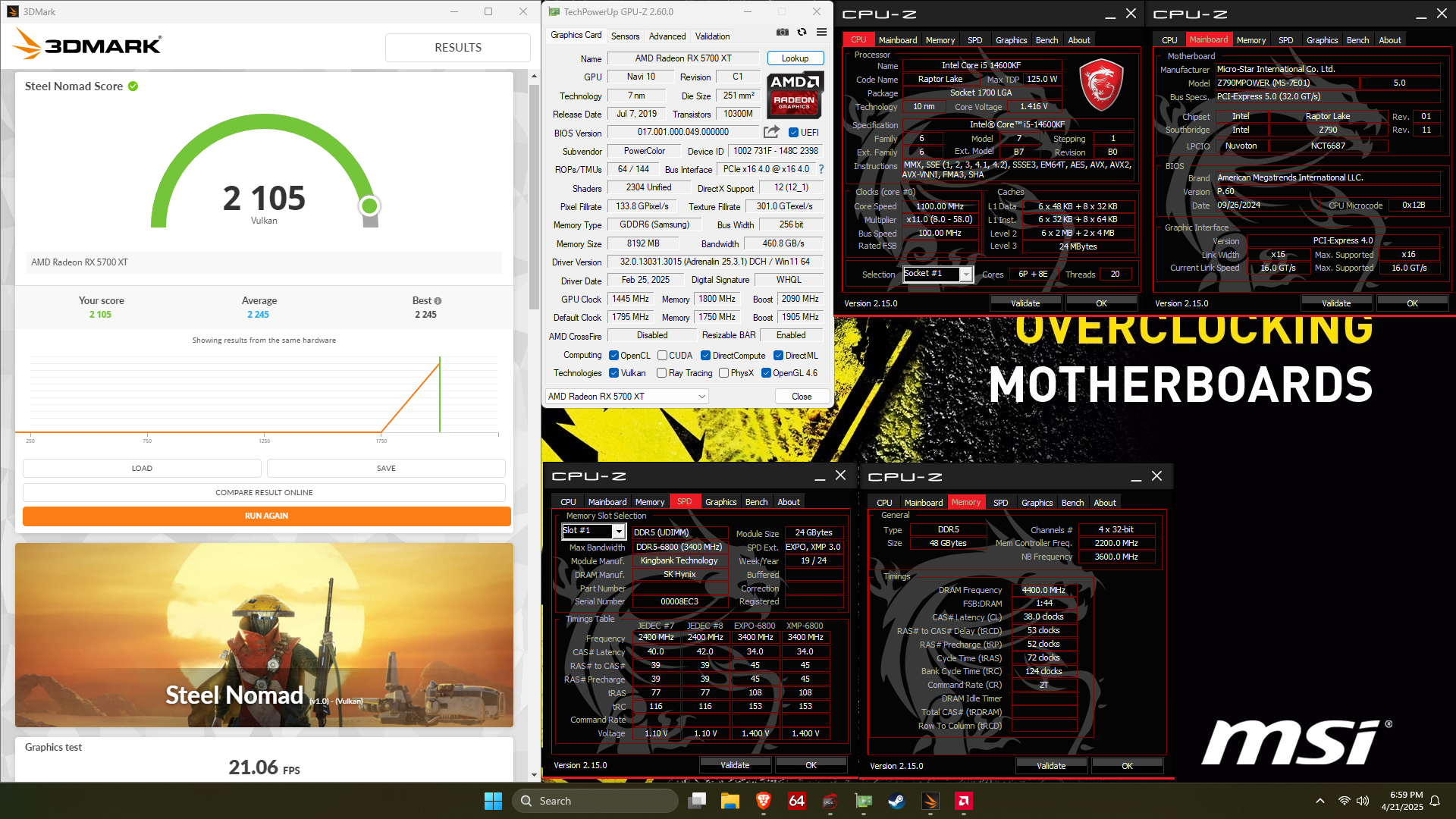Click the green verified checkmark by Steel Nomad Score
The image size is (1456, 819).
coord(133,86)
